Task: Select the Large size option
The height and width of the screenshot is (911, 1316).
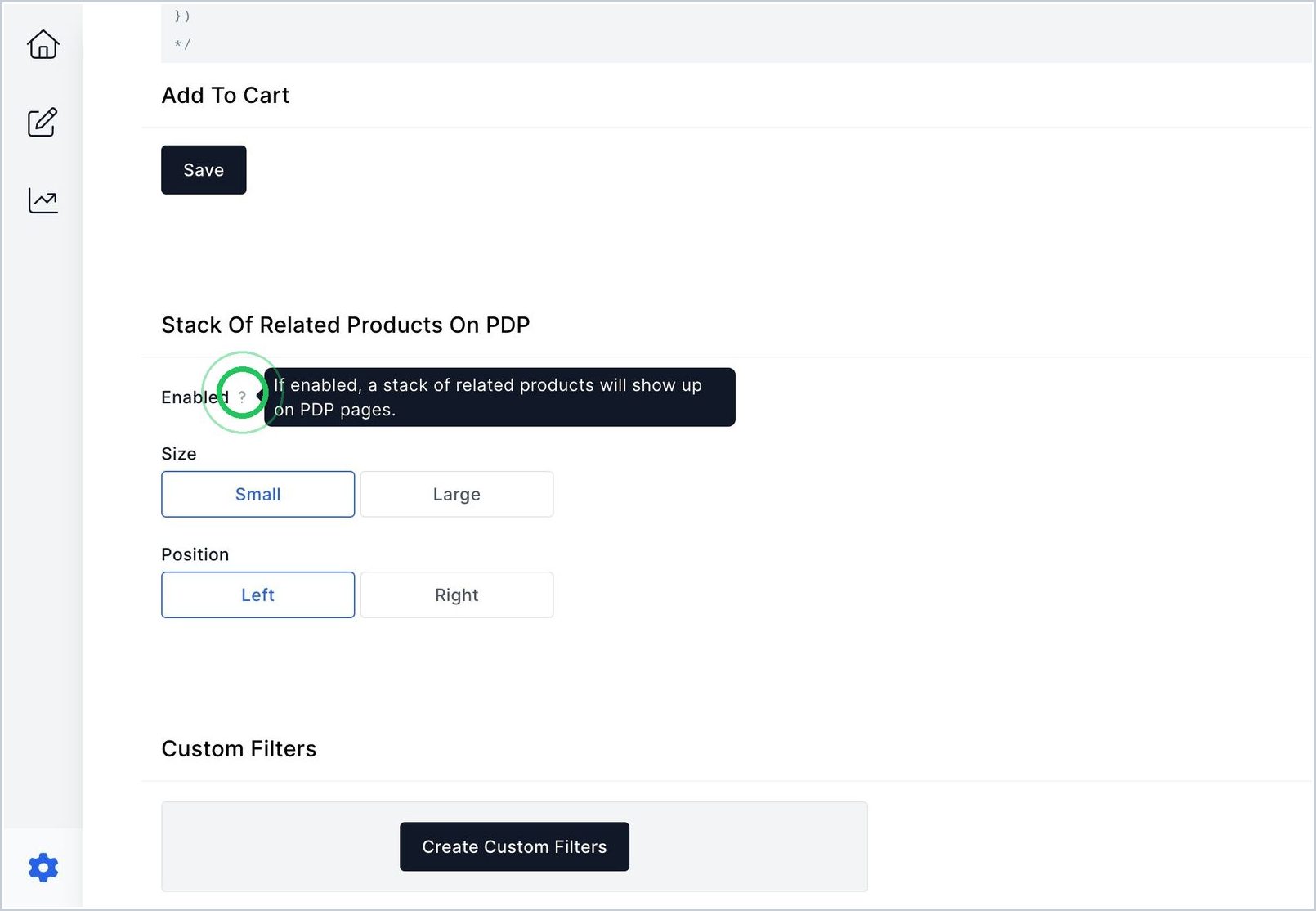Action: pos(457,494)
